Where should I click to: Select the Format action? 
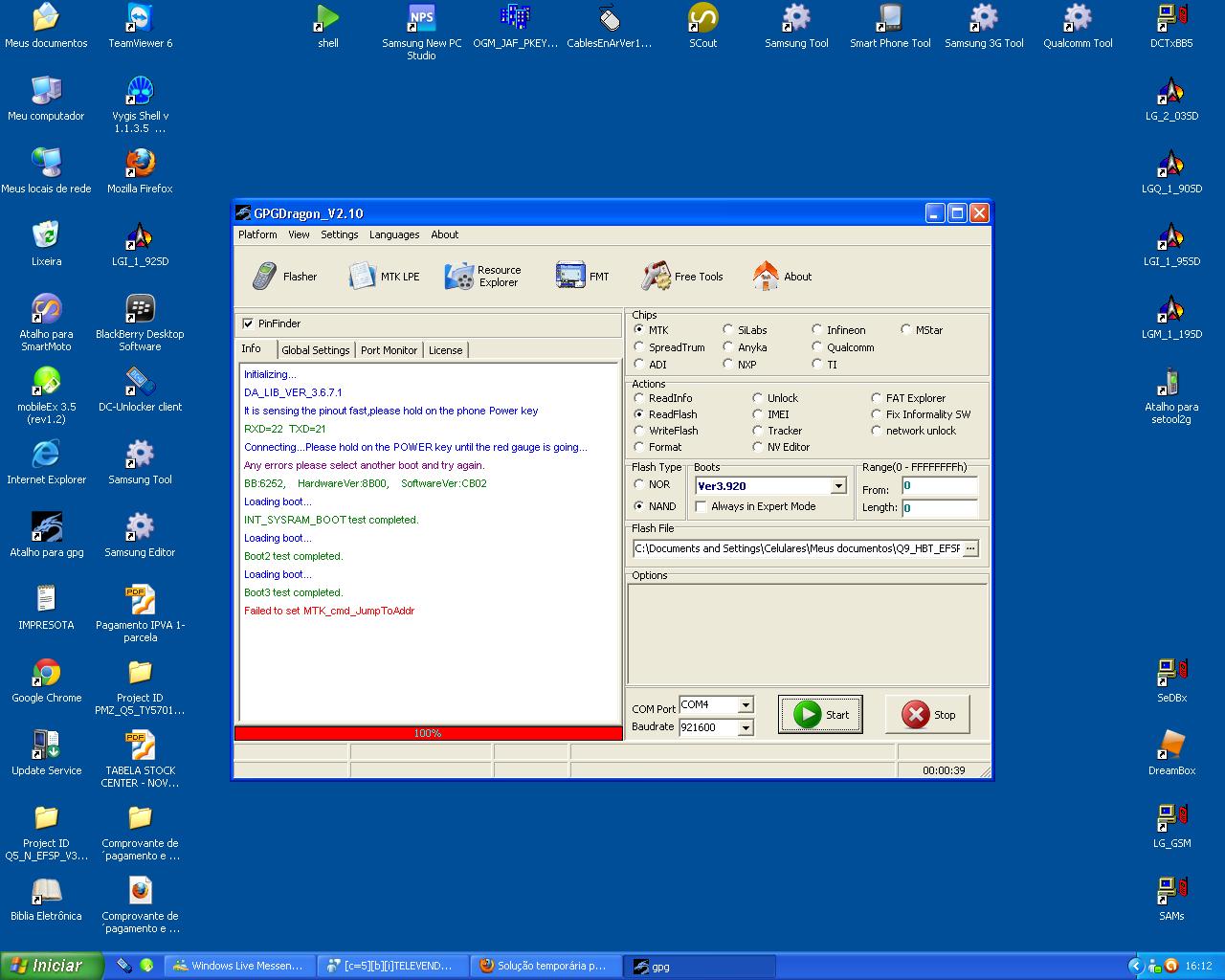(639, 447)
